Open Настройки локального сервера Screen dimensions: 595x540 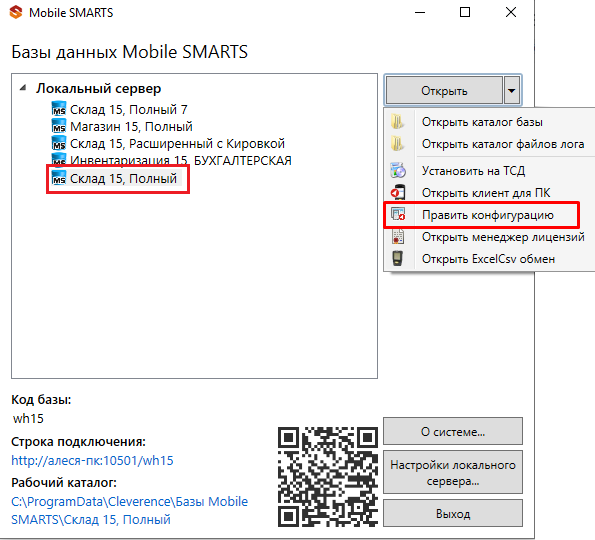point(453,472)
